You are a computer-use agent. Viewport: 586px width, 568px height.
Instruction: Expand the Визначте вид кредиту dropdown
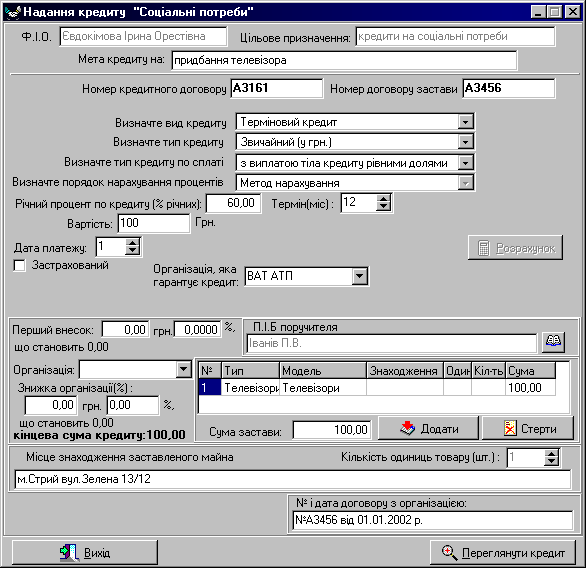tap(465, 122)
